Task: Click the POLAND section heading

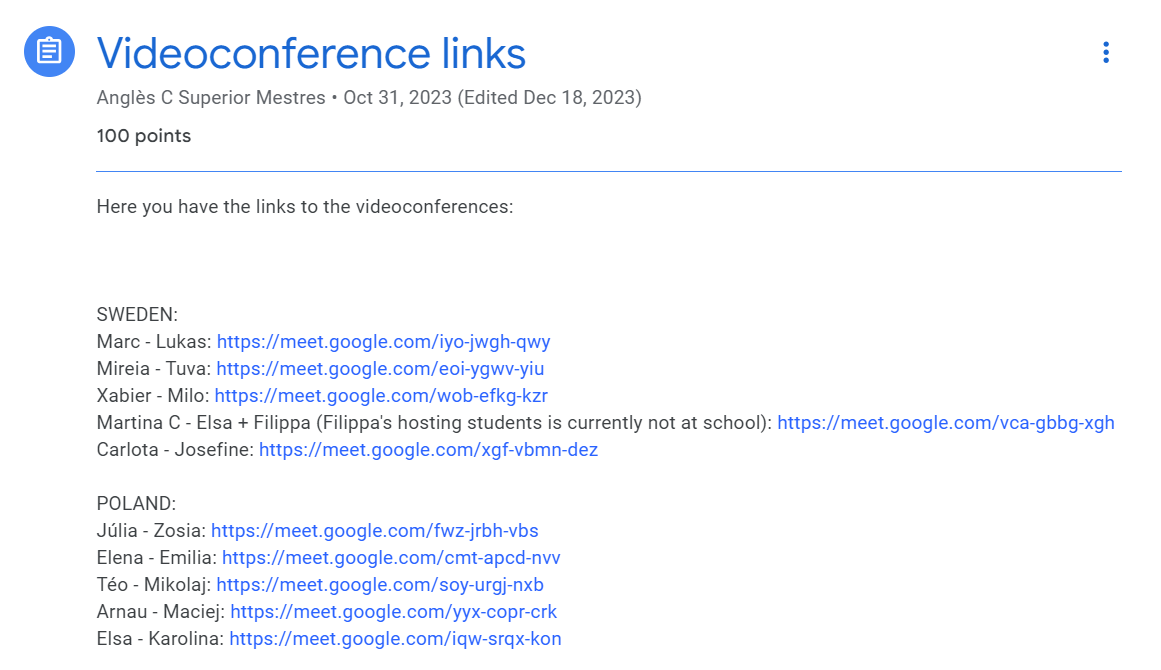Action: point(136,504)
